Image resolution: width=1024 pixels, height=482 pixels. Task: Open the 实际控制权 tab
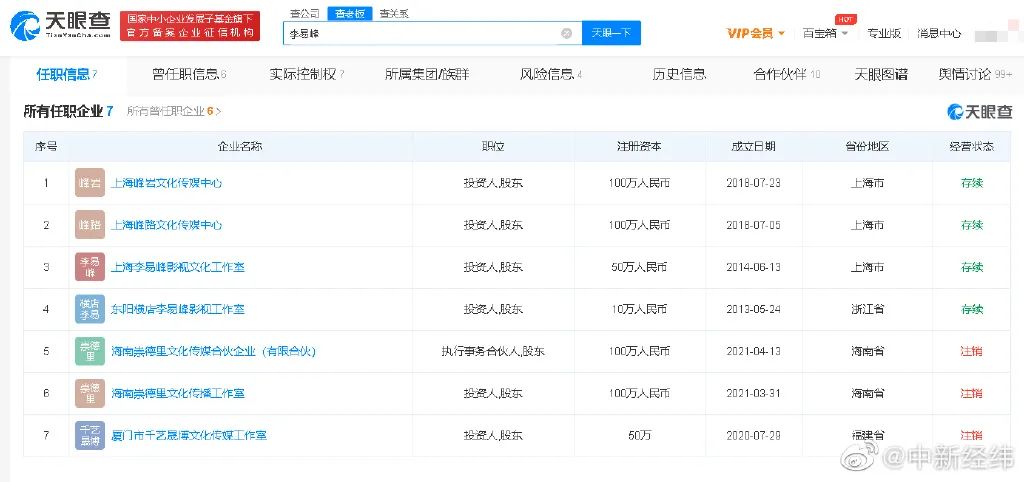(306, 74)
